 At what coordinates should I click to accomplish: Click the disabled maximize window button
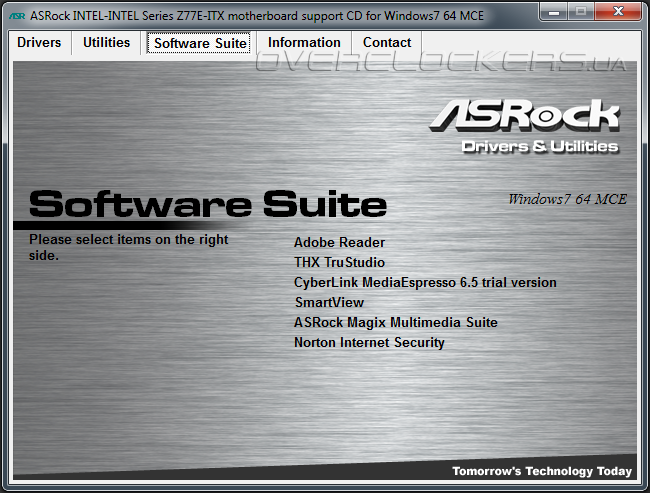point(581,12)
